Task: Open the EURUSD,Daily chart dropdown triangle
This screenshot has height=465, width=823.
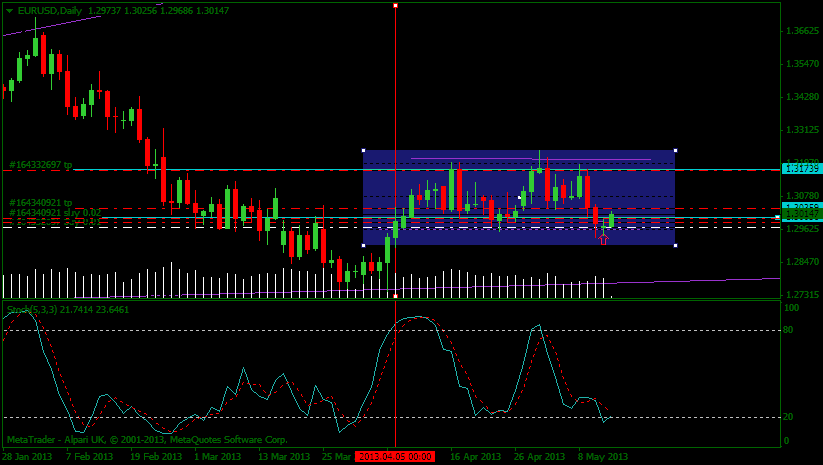Action: pos(9,10)
